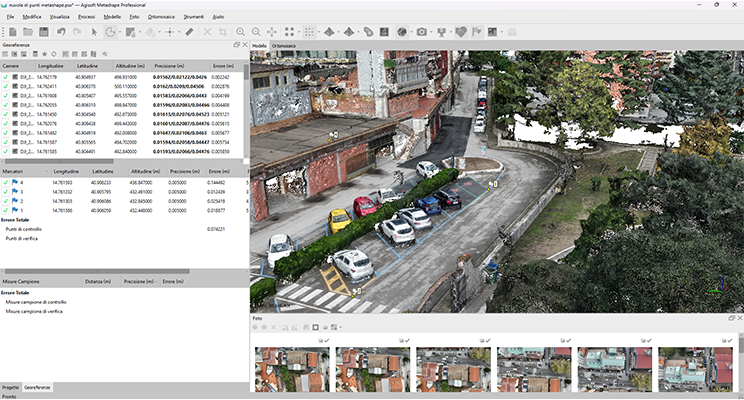Toggle the markers flag display icon
Screen dimensions: 744x400
pyautogui.click(x=477, y=32)
